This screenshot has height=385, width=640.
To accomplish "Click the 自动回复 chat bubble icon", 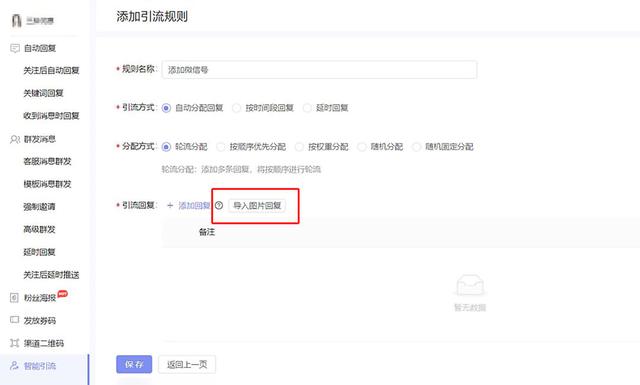I will coord(15,49).
